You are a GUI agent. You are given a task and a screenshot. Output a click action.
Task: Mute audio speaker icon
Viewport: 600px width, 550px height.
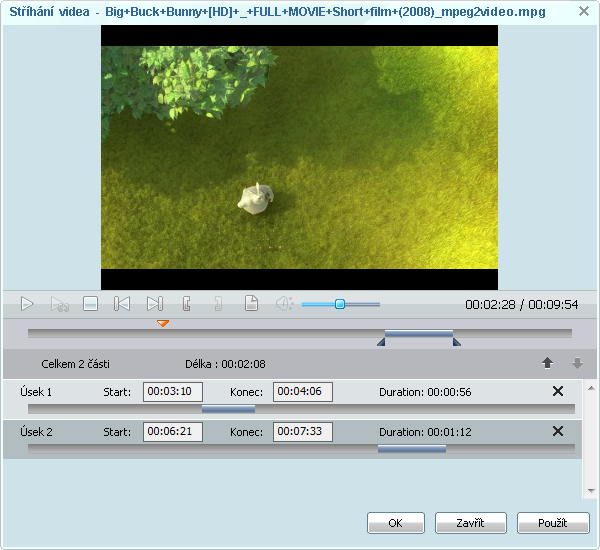[x=284, y=304]
